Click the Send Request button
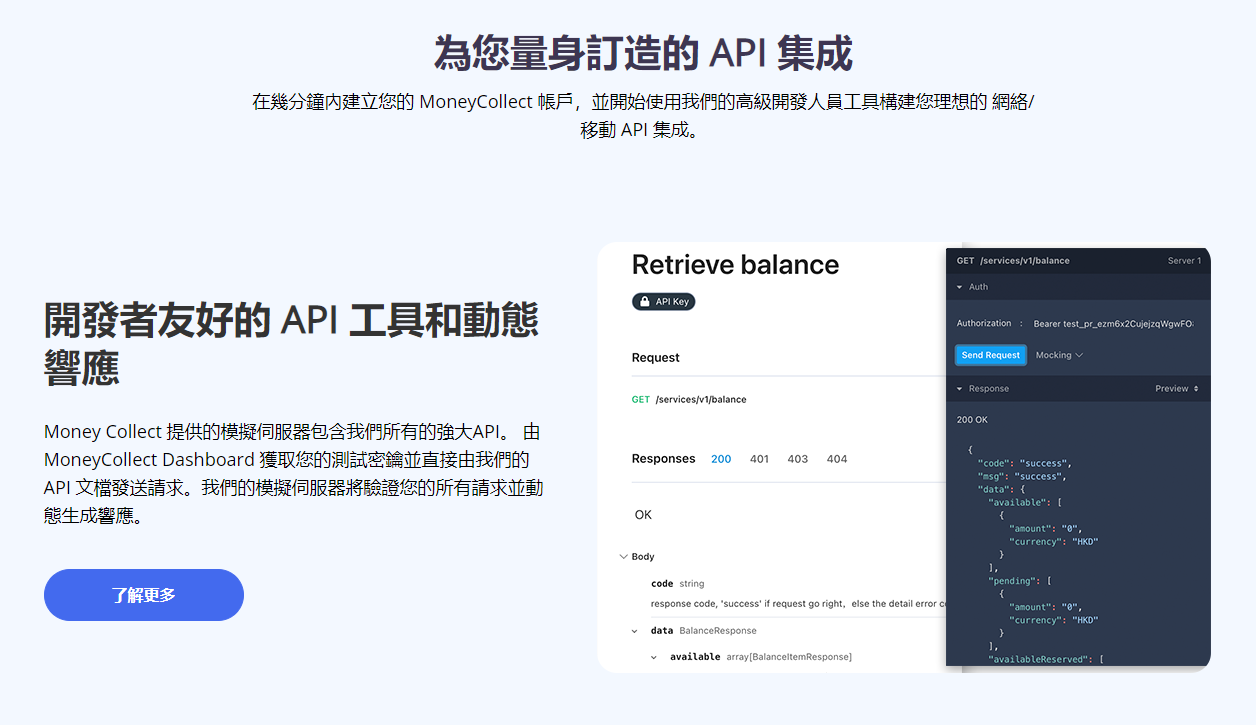The image size is (1256, 725). coord(990,355)
